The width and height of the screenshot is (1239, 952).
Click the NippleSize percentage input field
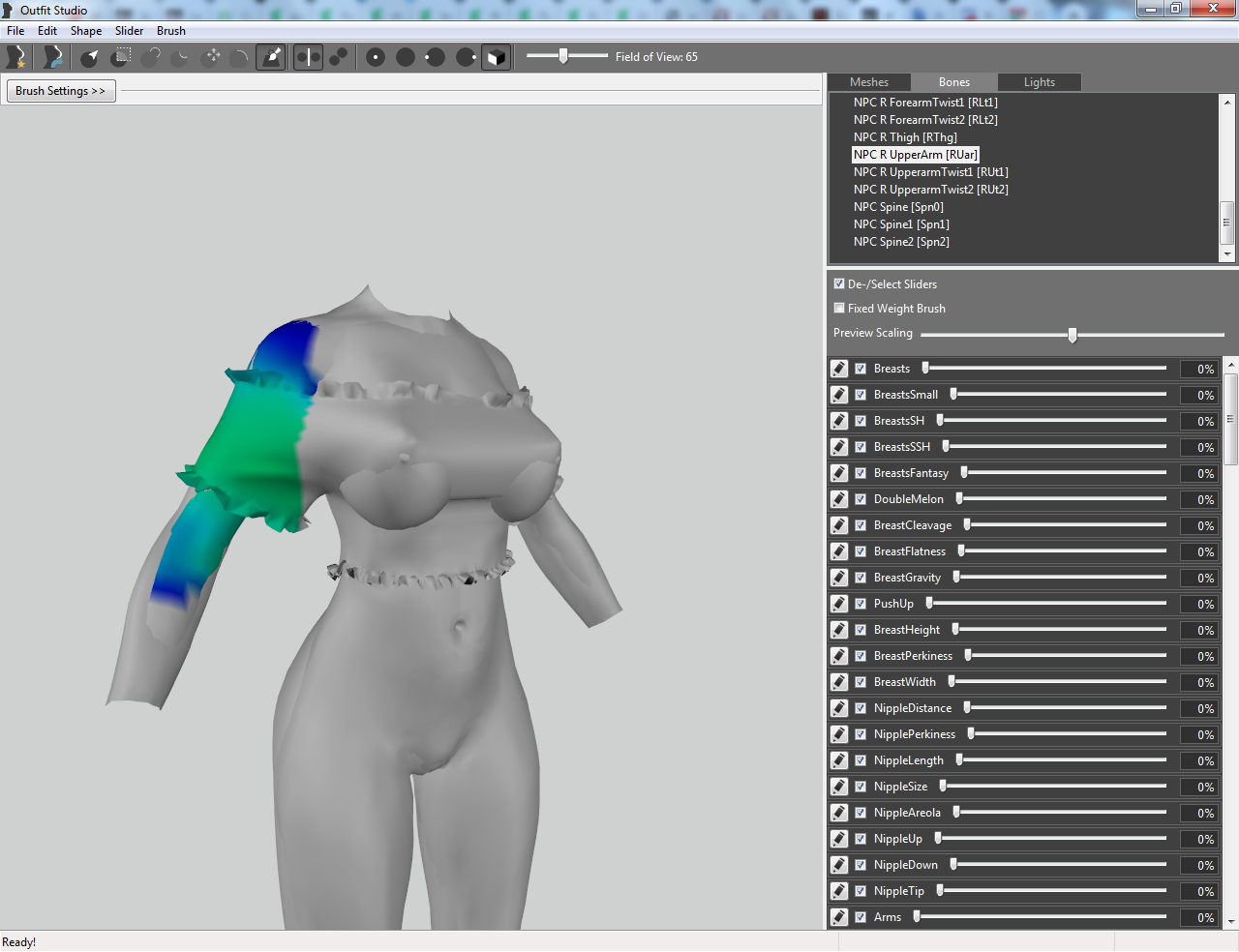[1199, 787]
